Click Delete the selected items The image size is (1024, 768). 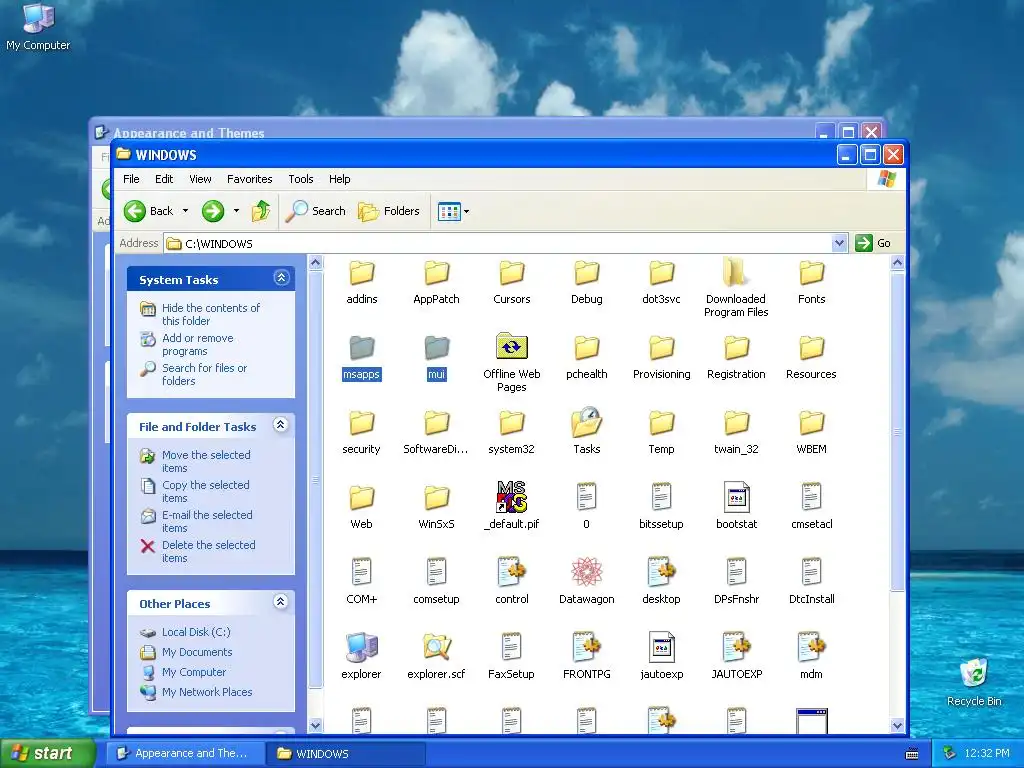point(208,551)
